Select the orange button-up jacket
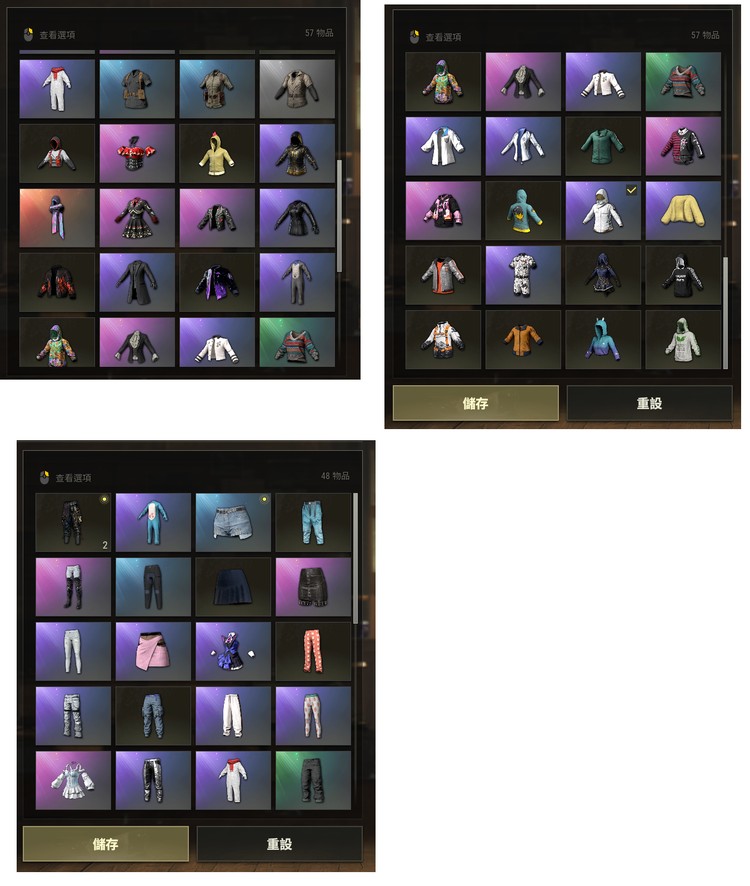The width and height of the screenshot is (750, 886). point(523,340)
